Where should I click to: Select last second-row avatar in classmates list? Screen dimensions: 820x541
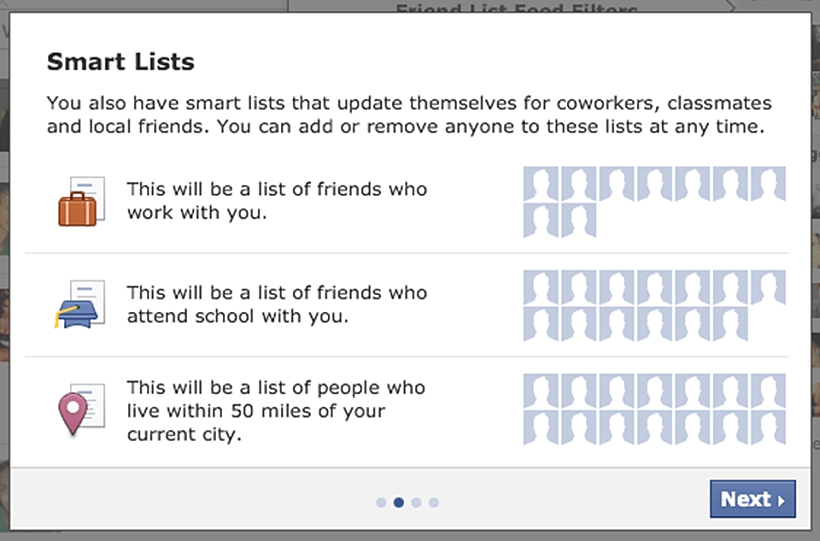pos(731,324)
